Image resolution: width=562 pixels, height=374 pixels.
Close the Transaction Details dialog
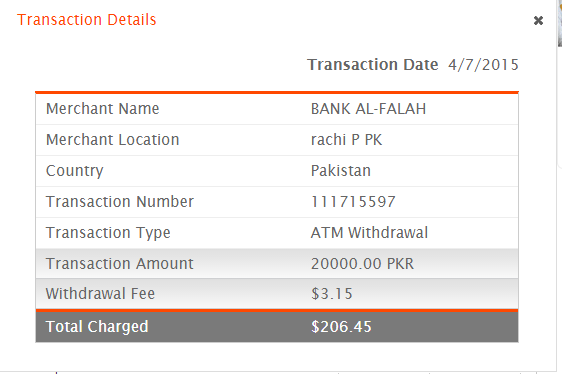[538, 20]
